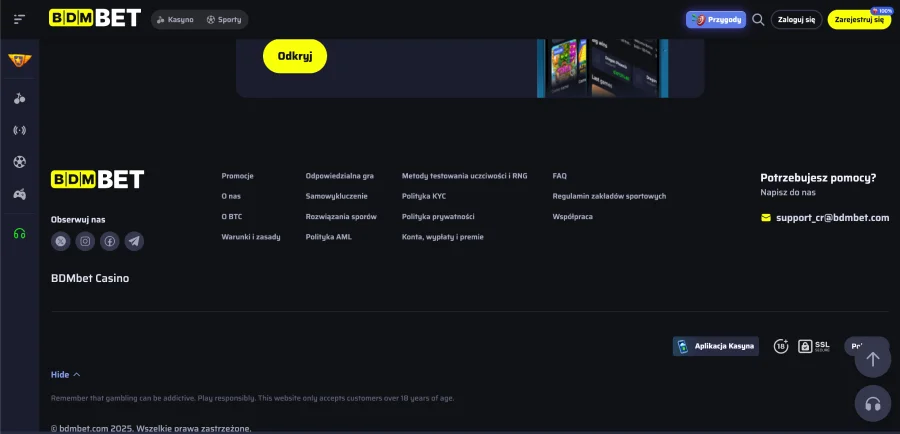Open the Samowykluczenie link
This screenshot has height=434, width=900.
pyautogui.click(x=336, y=196)
